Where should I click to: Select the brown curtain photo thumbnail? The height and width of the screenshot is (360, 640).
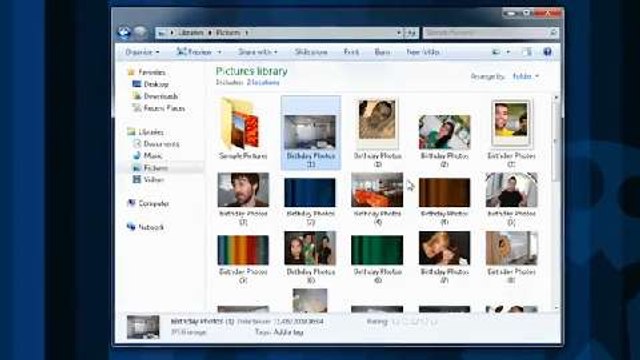(444, 192)
